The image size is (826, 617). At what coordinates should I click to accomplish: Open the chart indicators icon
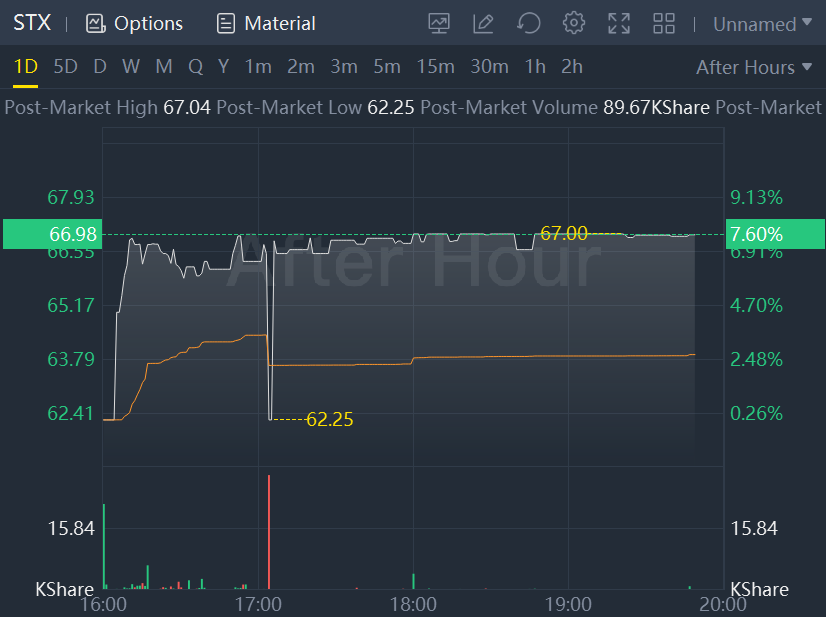tap(439, 23)
